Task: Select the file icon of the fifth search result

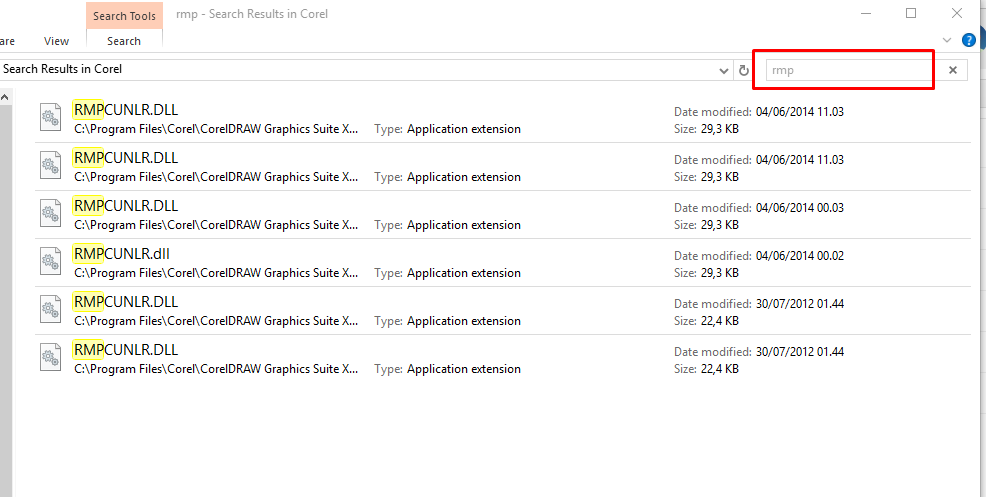Action: 50,310
